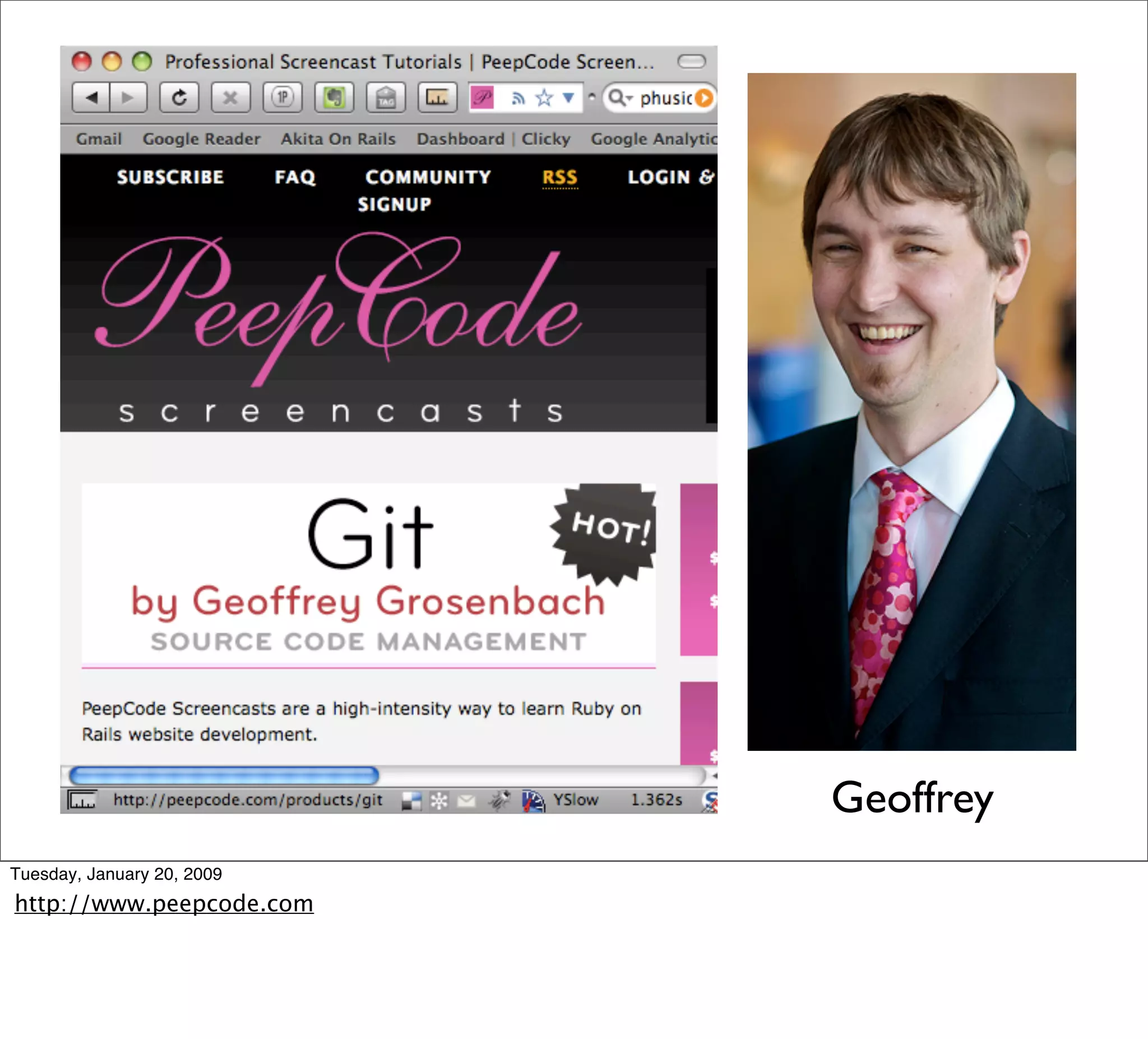Click the mail envelope status bar icon
This screenshot has width=1148, height=1039.
click(466, 801)
